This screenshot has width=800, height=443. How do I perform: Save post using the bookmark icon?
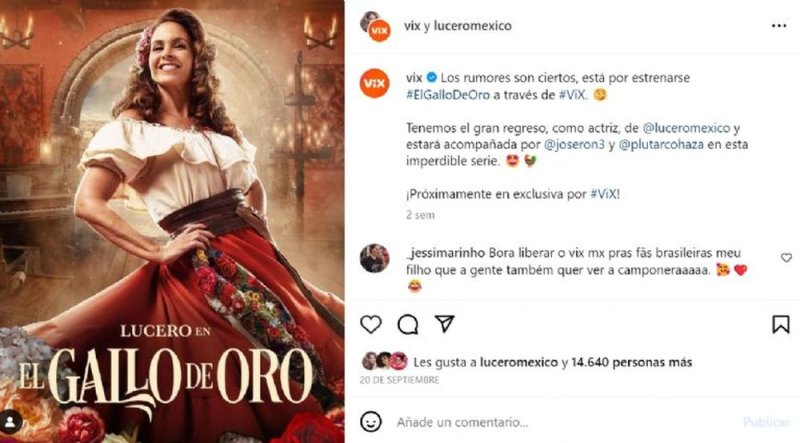tap(781, 324)
